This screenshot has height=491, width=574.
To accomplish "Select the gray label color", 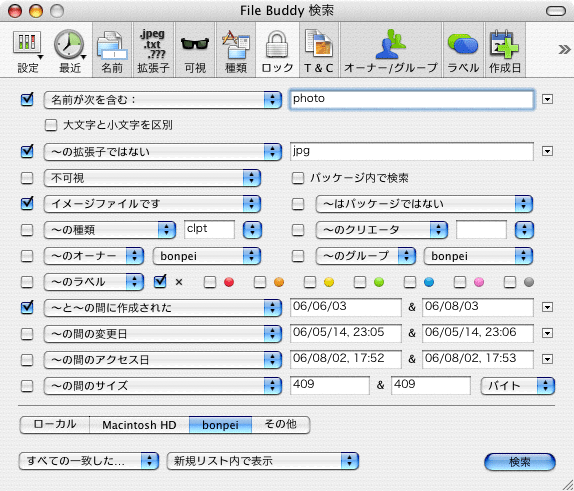I will 510,282.
